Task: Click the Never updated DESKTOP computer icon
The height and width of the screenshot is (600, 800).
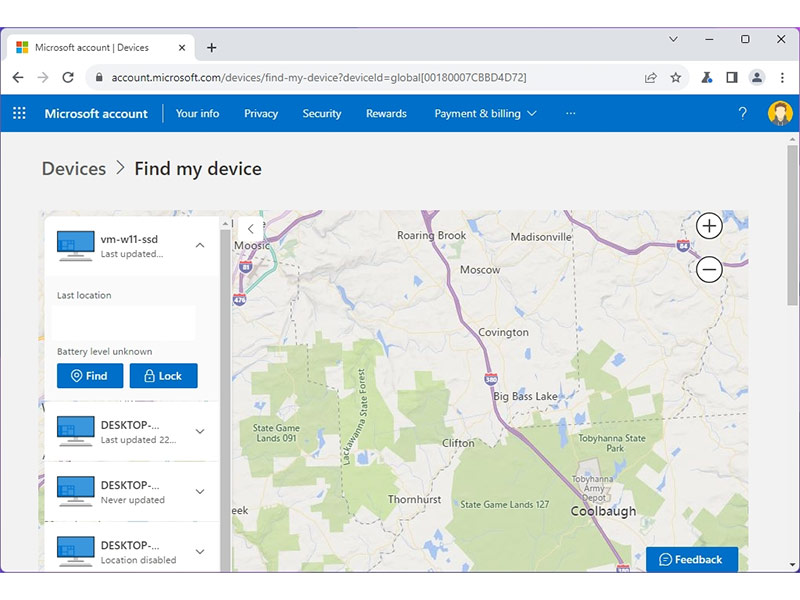Action: click(76, 491)
